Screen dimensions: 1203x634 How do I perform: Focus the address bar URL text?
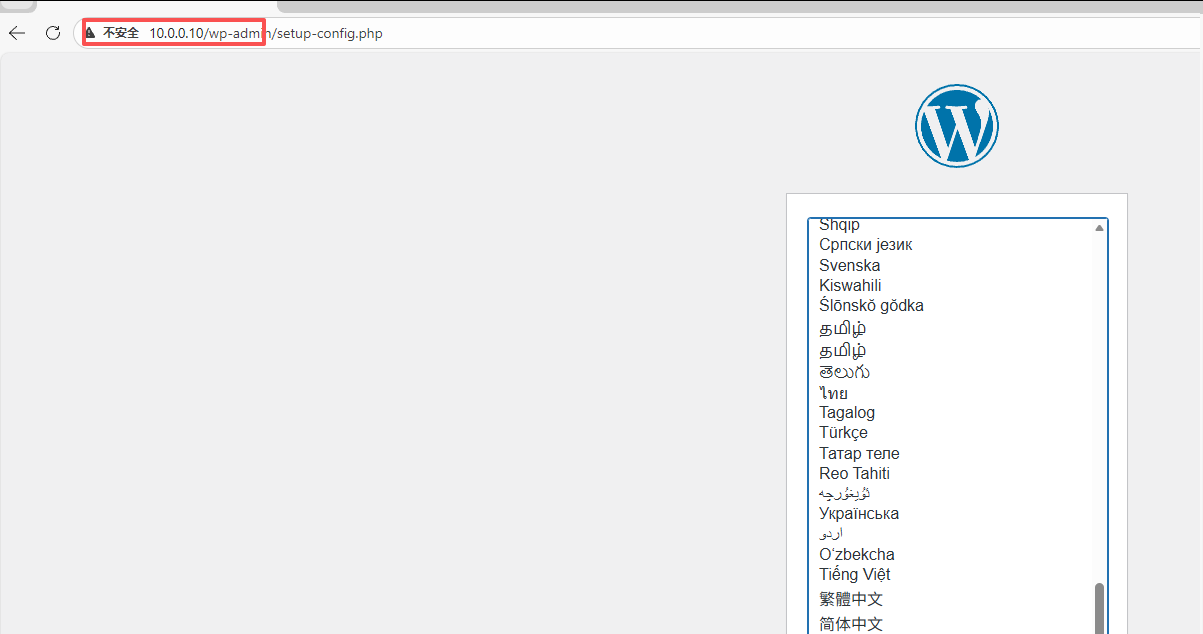click(266, 33)
